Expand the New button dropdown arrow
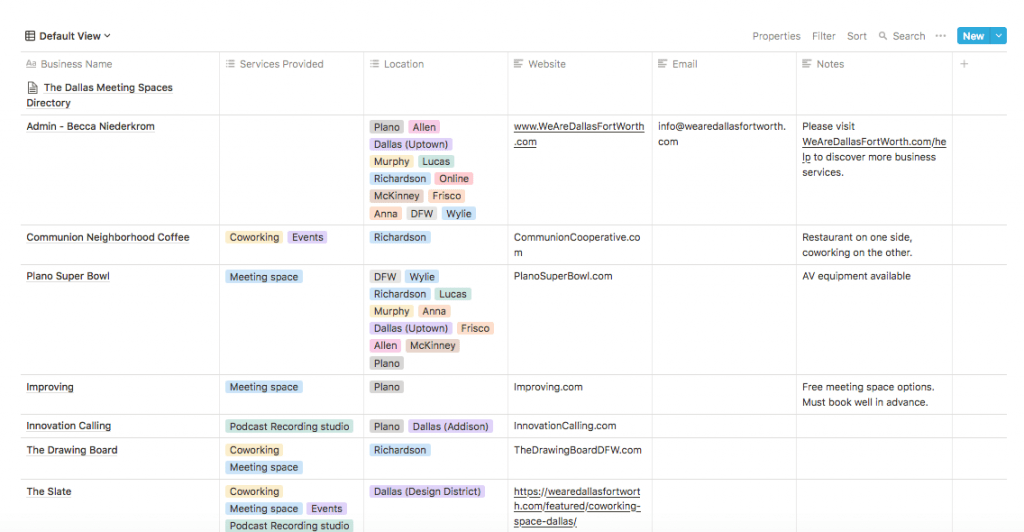Viewport: 1024px width, 532px height. coord(999,36)
